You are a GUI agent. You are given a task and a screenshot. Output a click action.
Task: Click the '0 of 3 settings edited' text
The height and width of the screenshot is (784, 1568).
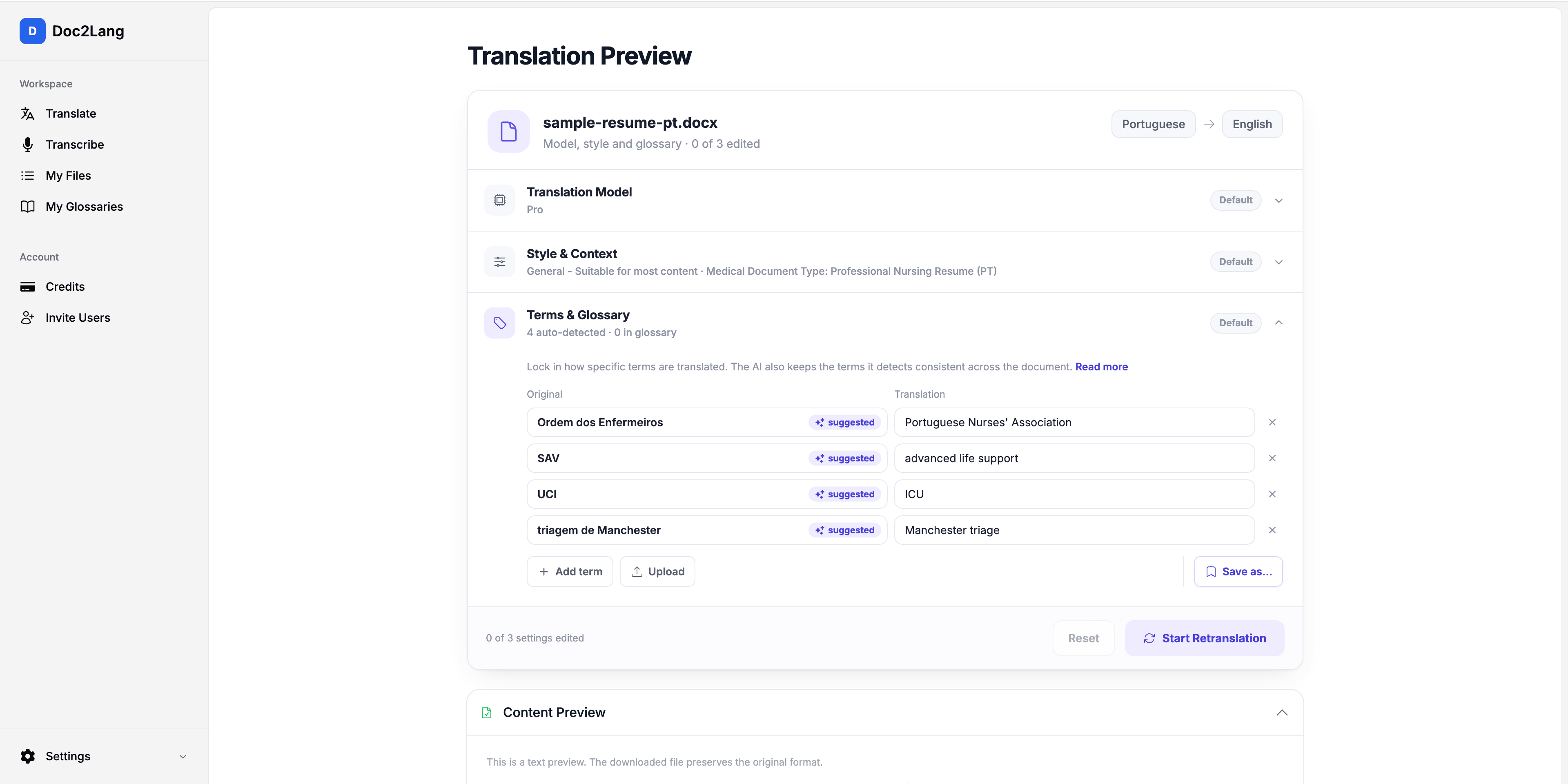click(535, 639)
